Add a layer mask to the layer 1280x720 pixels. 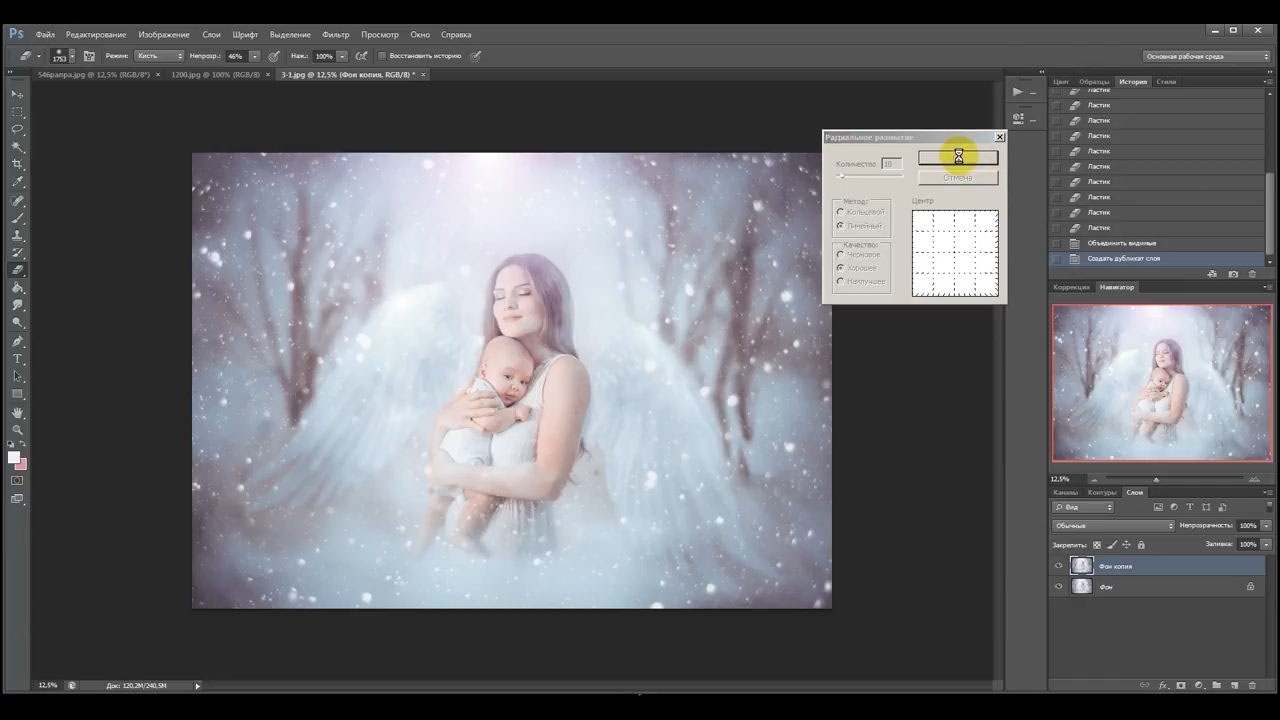click(x=1181, y=685)
